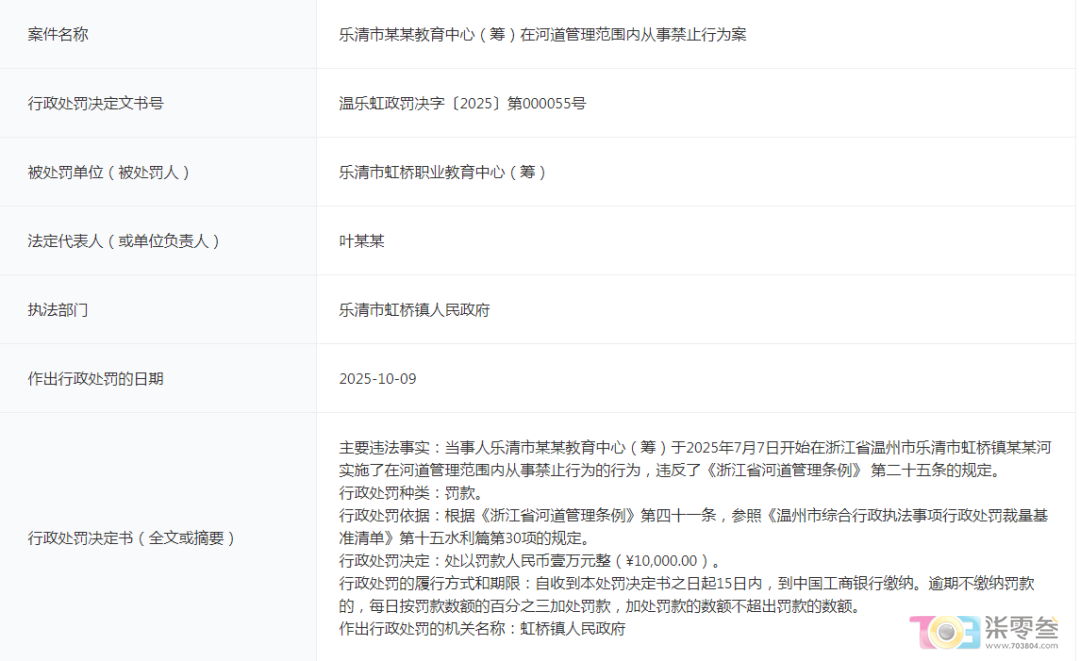This screenshot has height=661, width=1080.
Task: Click the 被处罚单位（被处罚人）label
Action: click(x=109, y=172)
